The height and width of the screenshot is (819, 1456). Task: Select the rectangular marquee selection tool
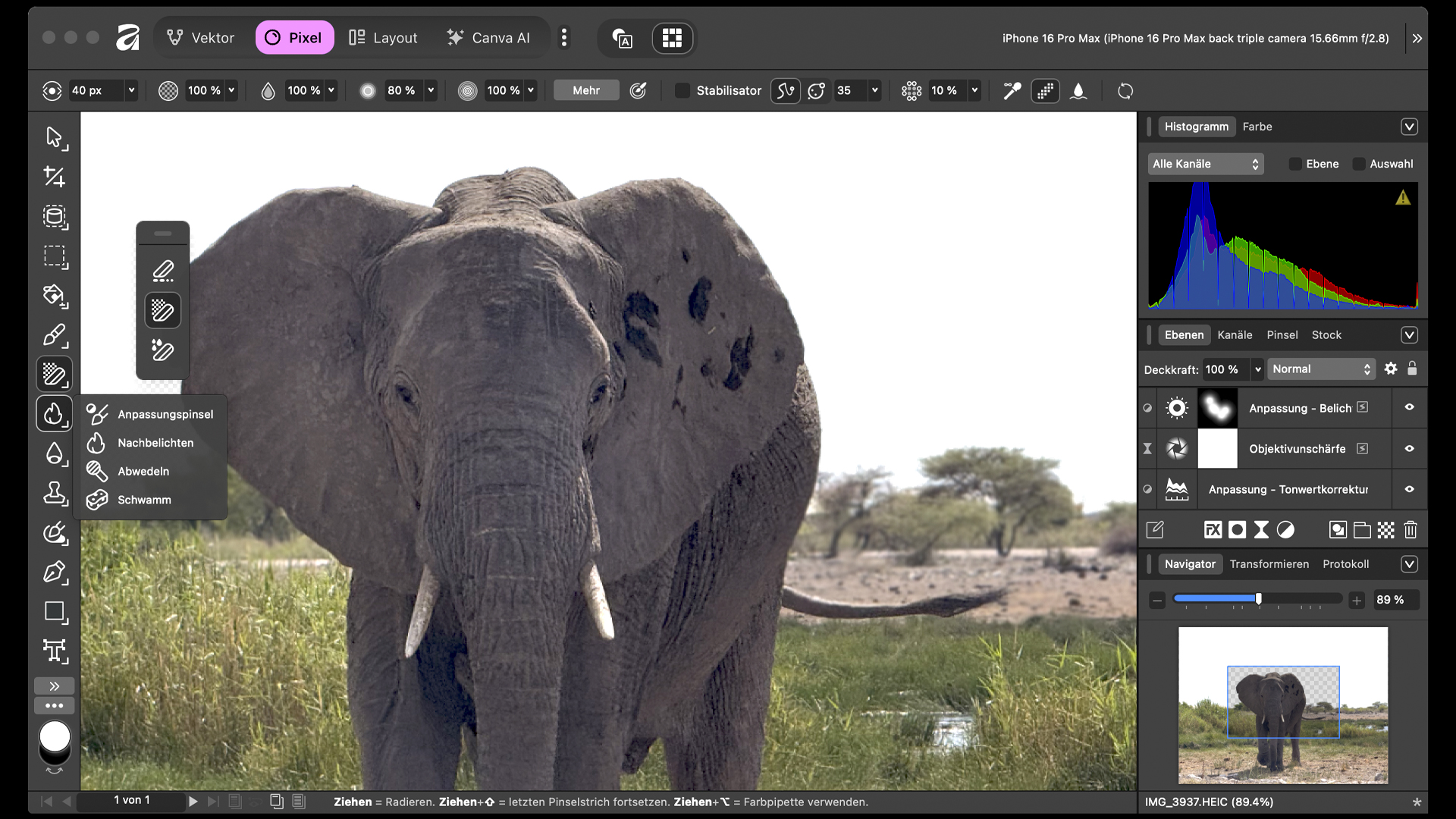(55, 256)
